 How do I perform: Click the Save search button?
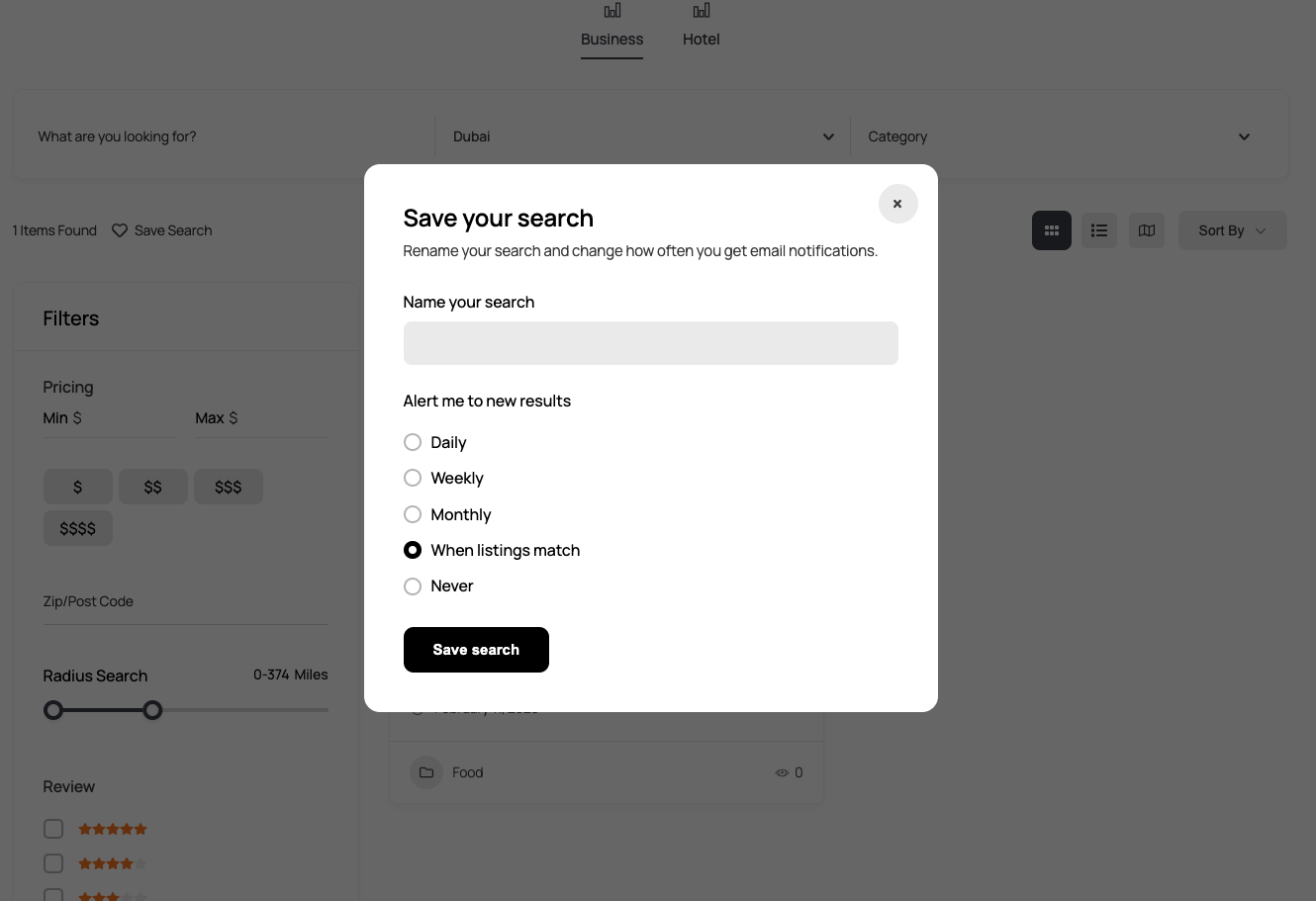click(476, 650)
